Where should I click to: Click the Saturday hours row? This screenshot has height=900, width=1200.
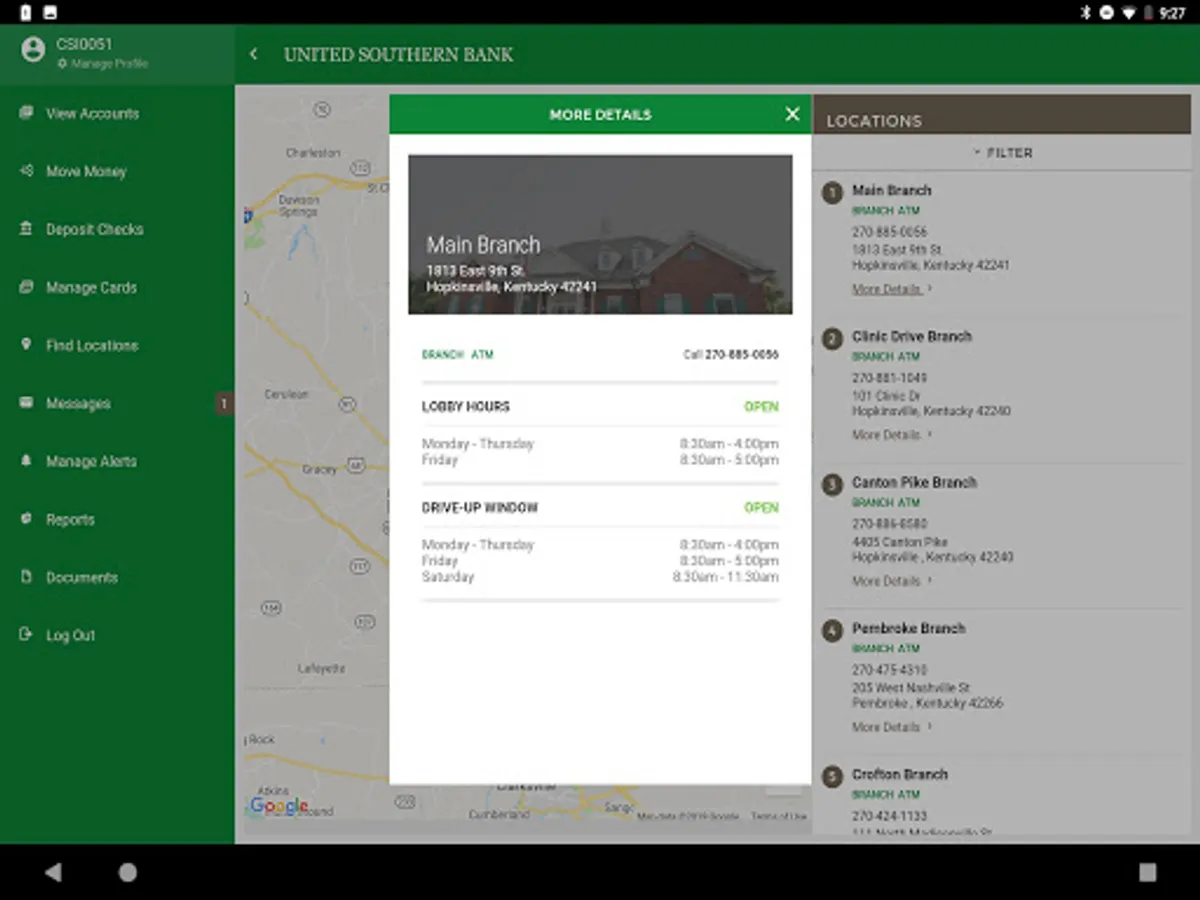pos(600,577)
